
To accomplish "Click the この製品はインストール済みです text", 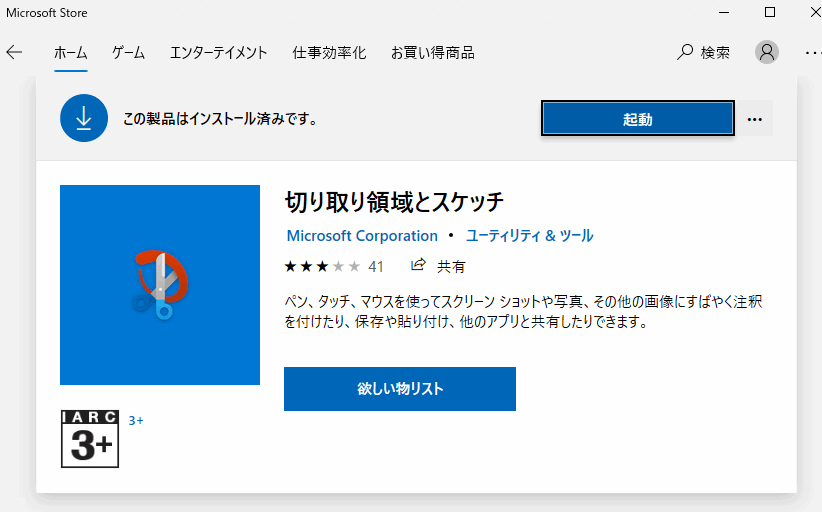I will [x=220, y=119].
